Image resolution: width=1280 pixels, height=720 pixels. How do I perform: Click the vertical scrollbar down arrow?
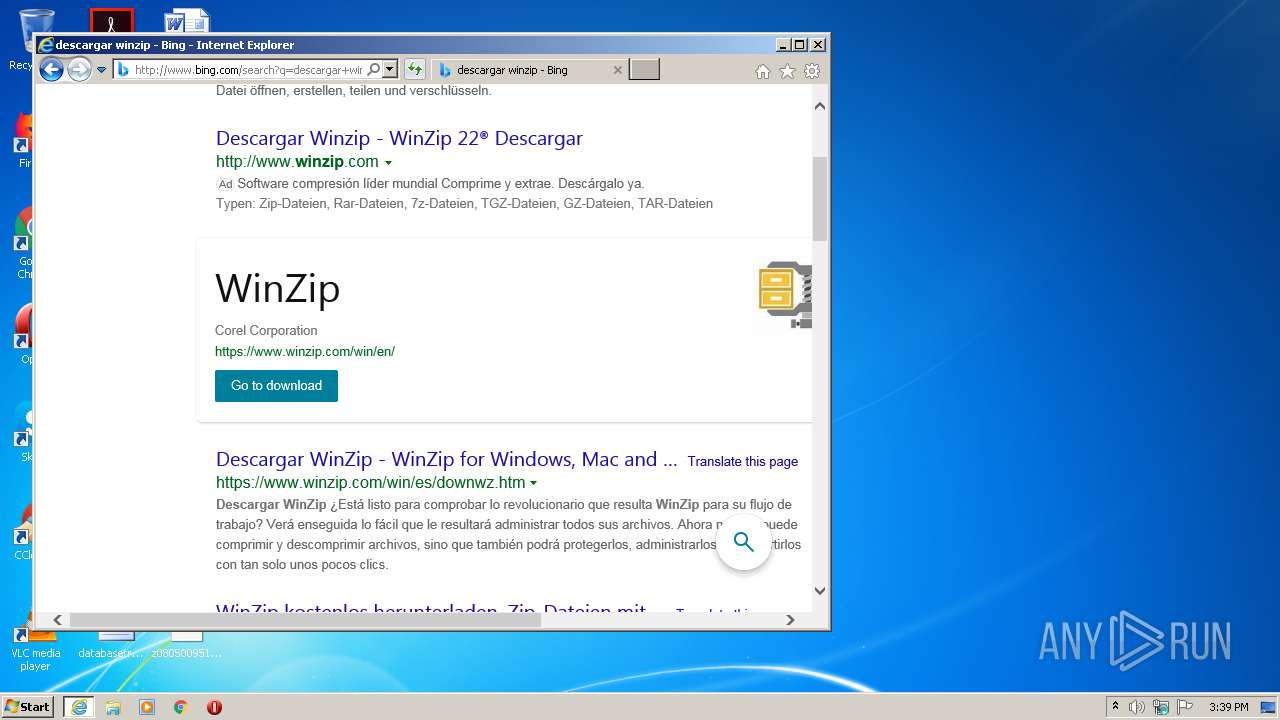tap(820, 590)
